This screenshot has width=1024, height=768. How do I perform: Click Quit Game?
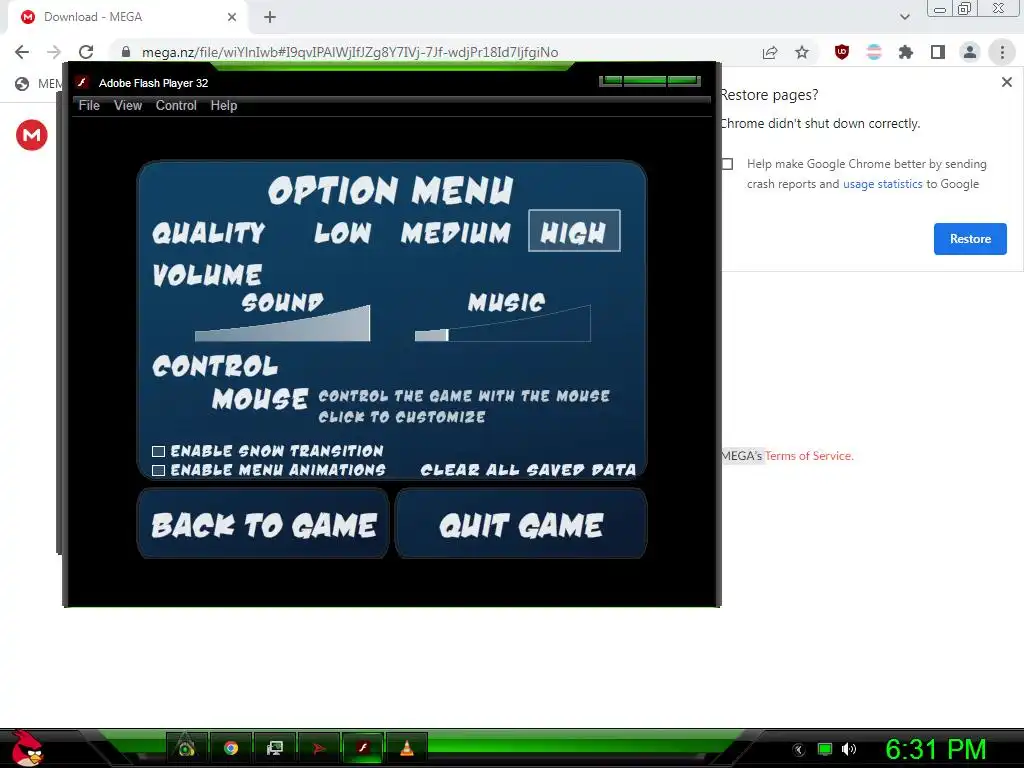(x=521, y=524)
